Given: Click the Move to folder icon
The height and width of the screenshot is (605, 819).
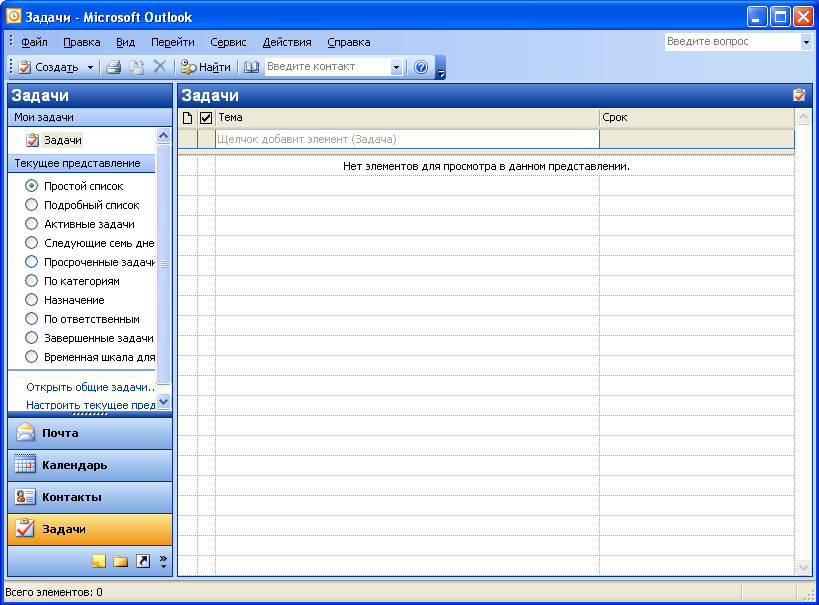Looking at the screenshot, I should (x=137, y=67).
